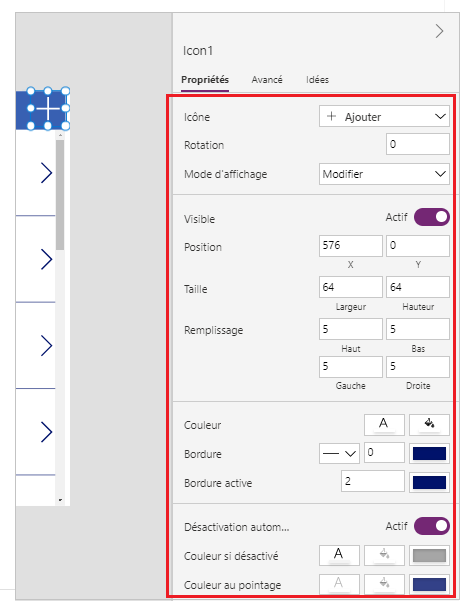Click the plus Add icon on canvas
Viewport: 473px width, 610px height.
click(48, 109)
